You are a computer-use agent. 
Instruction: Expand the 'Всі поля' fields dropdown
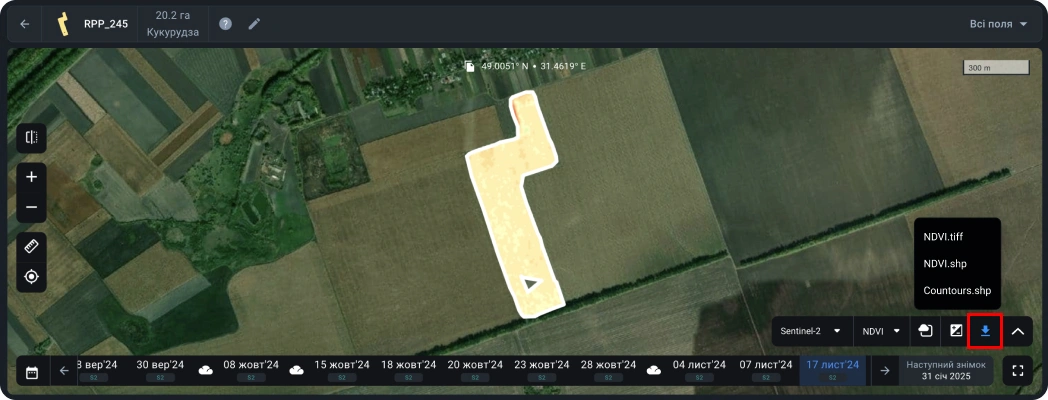pos(997,24)
